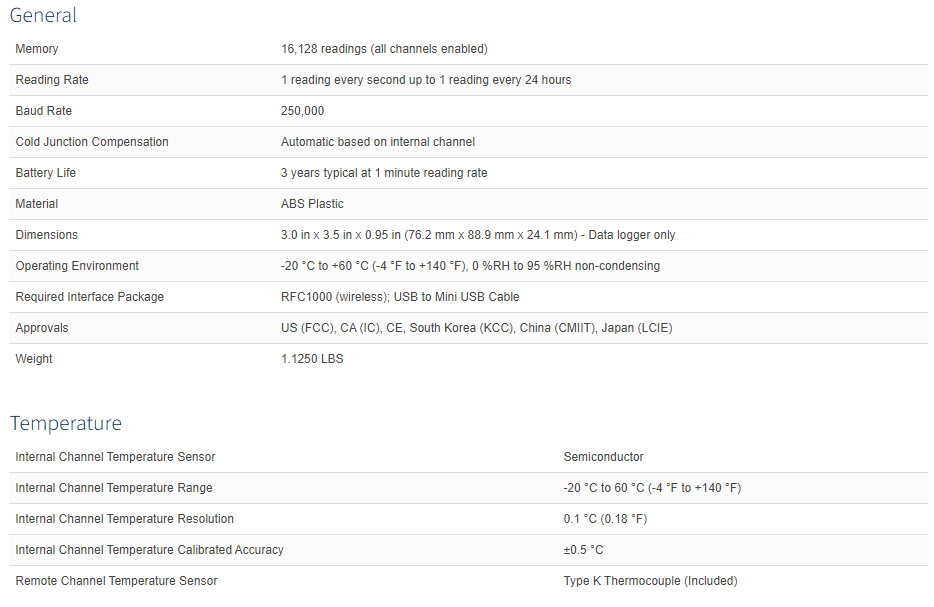Select the 16,128 readings value text
The height and width of the screenshot is (607, 934).
(x=384, y=49)
